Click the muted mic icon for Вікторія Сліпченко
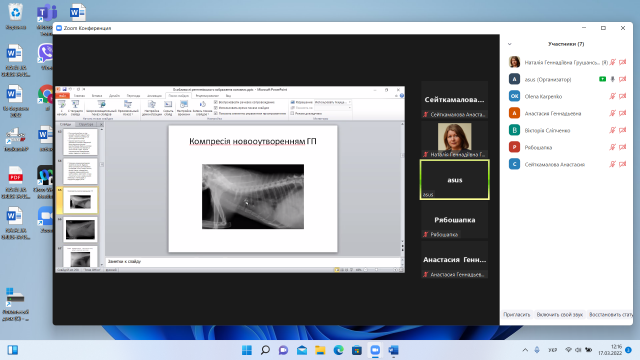The width and height of the screenshot is (640, 360). point(612,130)
